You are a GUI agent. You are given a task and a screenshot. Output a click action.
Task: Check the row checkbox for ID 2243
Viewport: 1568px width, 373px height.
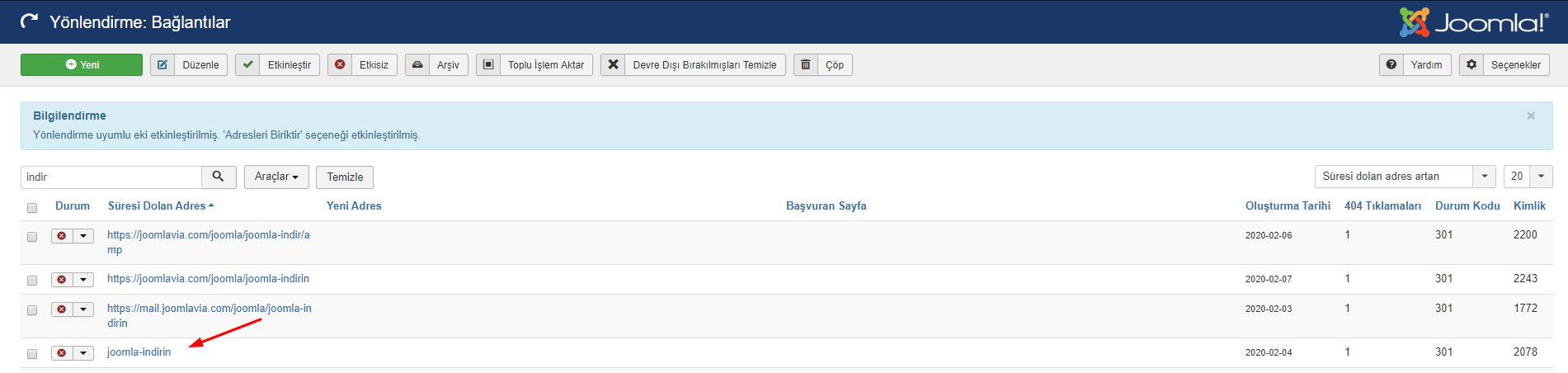(x=32, y=281)
